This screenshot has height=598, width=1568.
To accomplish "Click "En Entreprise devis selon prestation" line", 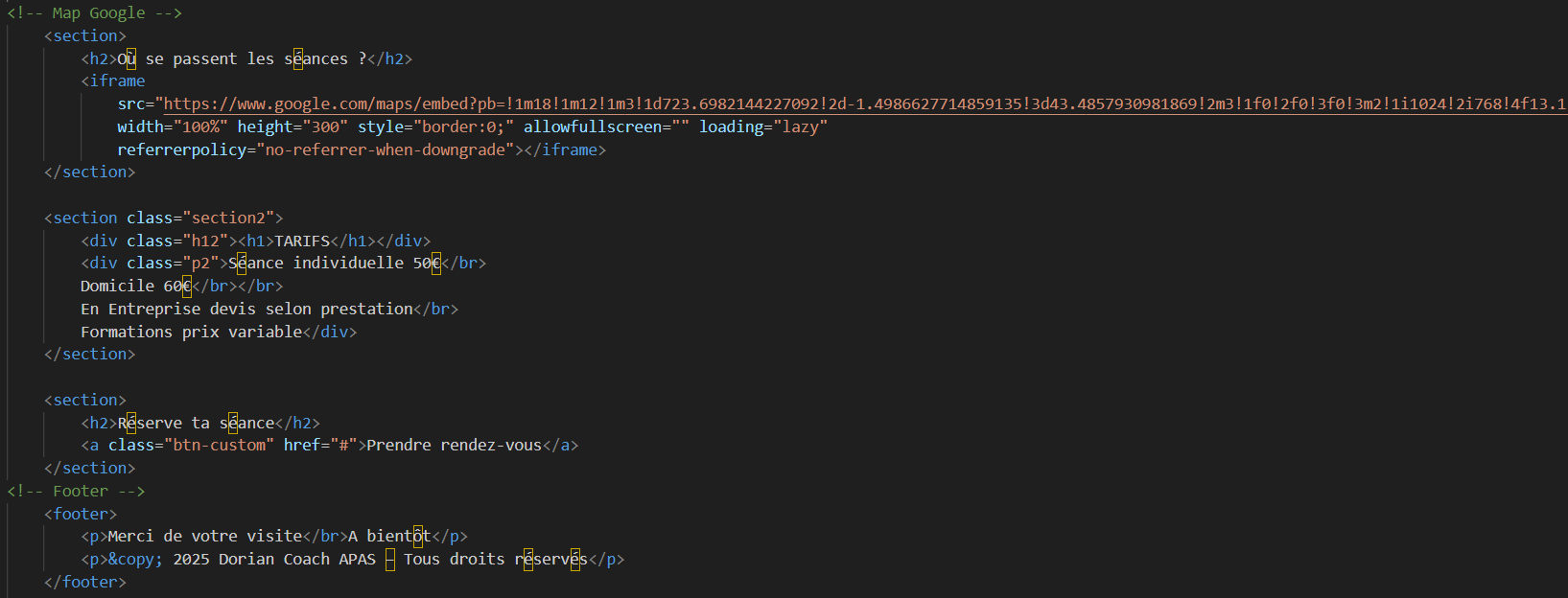I will click(x=246, y=310).
